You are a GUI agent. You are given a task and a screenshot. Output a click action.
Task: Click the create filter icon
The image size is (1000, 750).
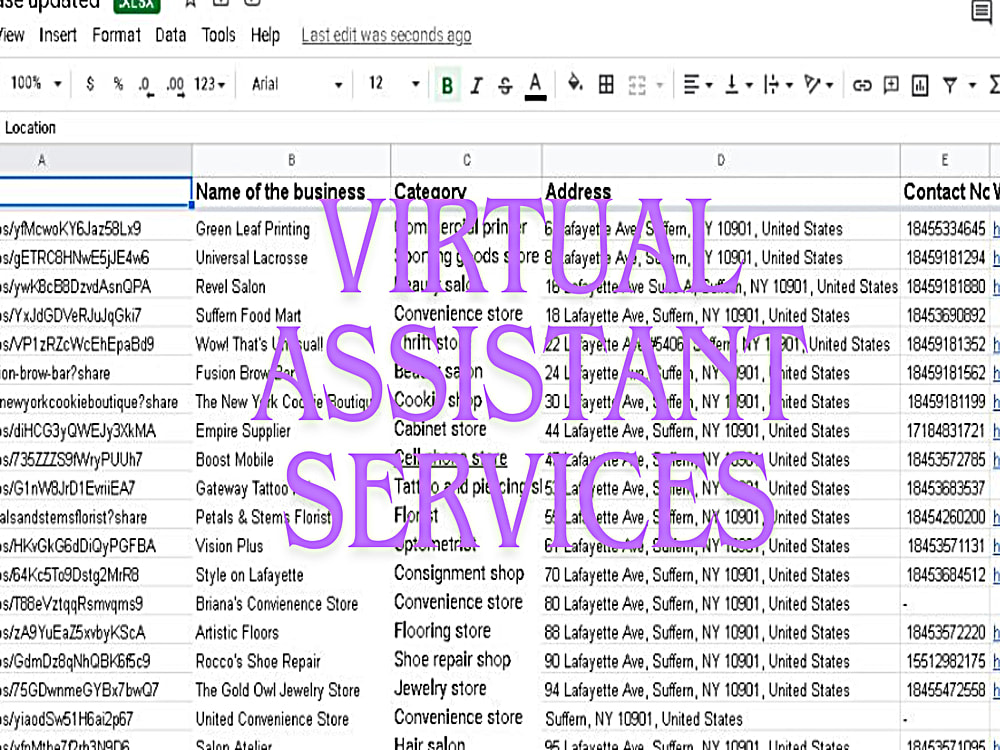[950, 85]
